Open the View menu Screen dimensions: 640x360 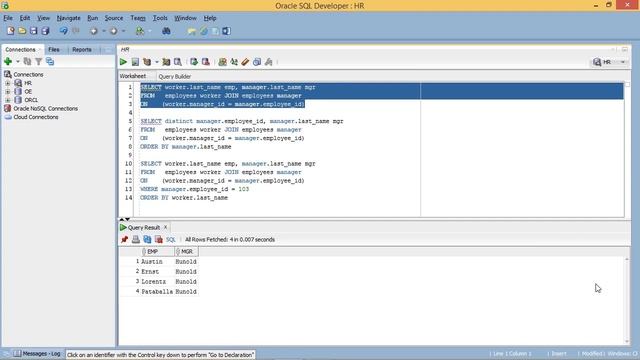pyautogui.click(x=43, y=18)
